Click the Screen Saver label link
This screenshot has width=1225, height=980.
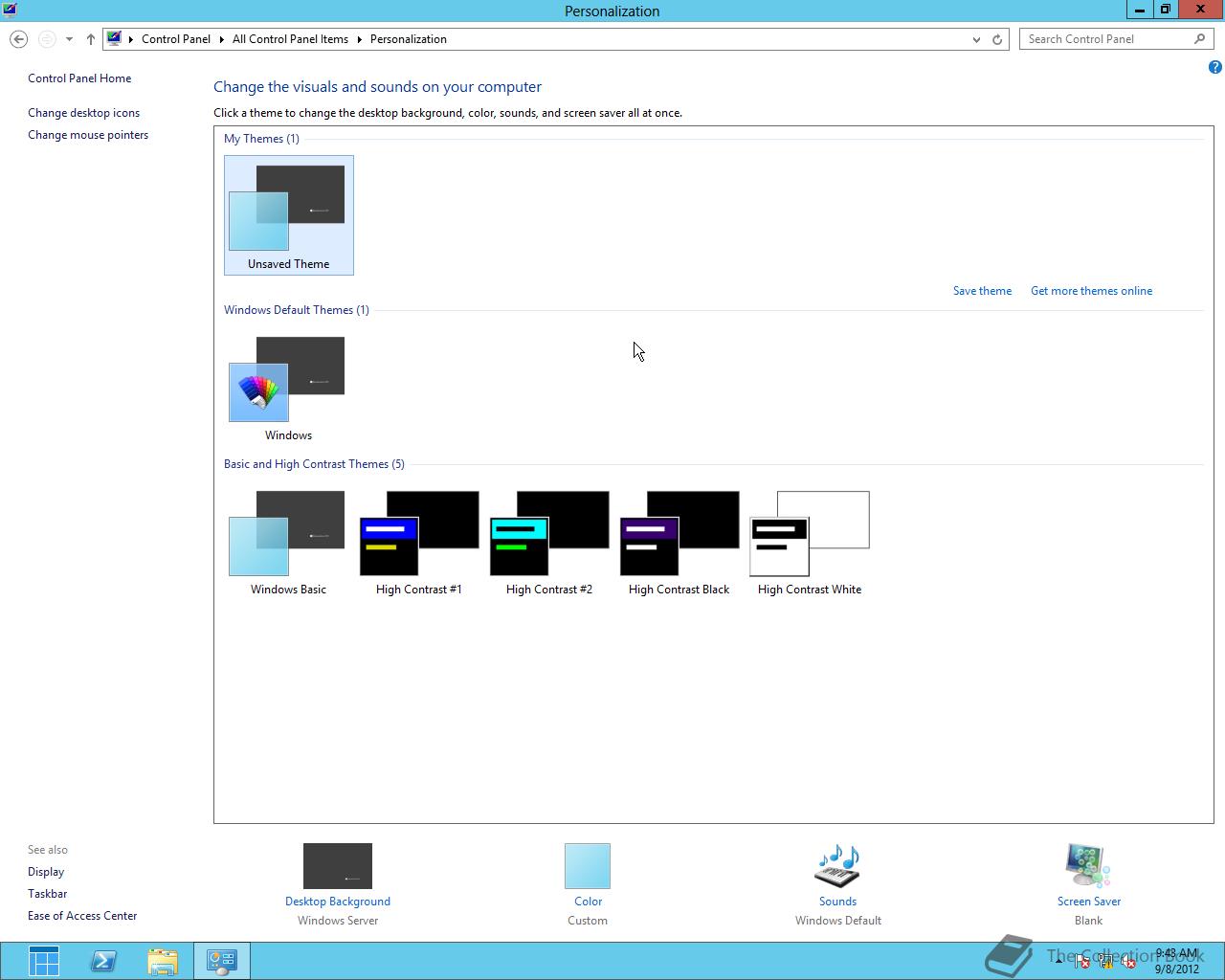pos(1088,902)
